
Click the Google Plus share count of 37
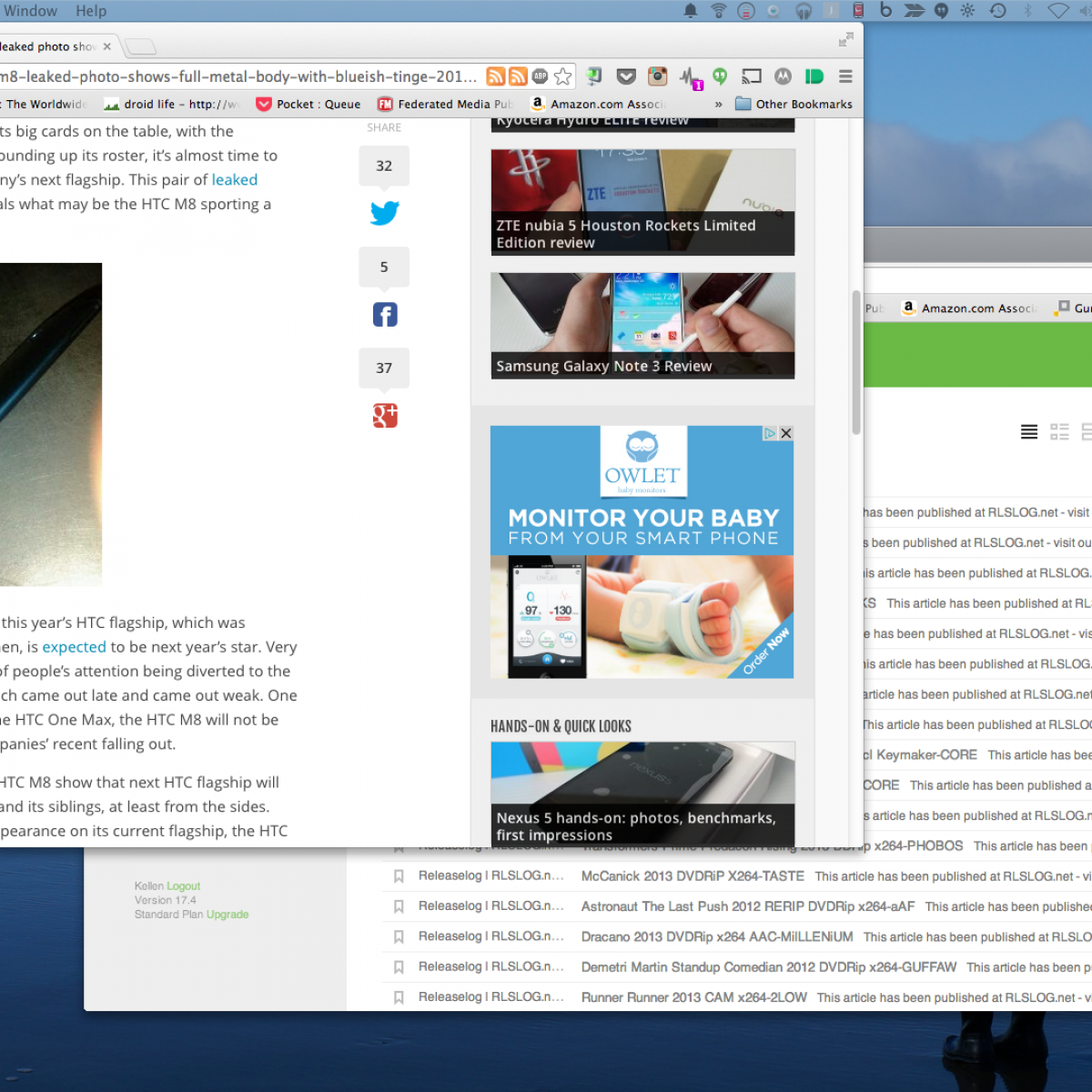(384, 368)
